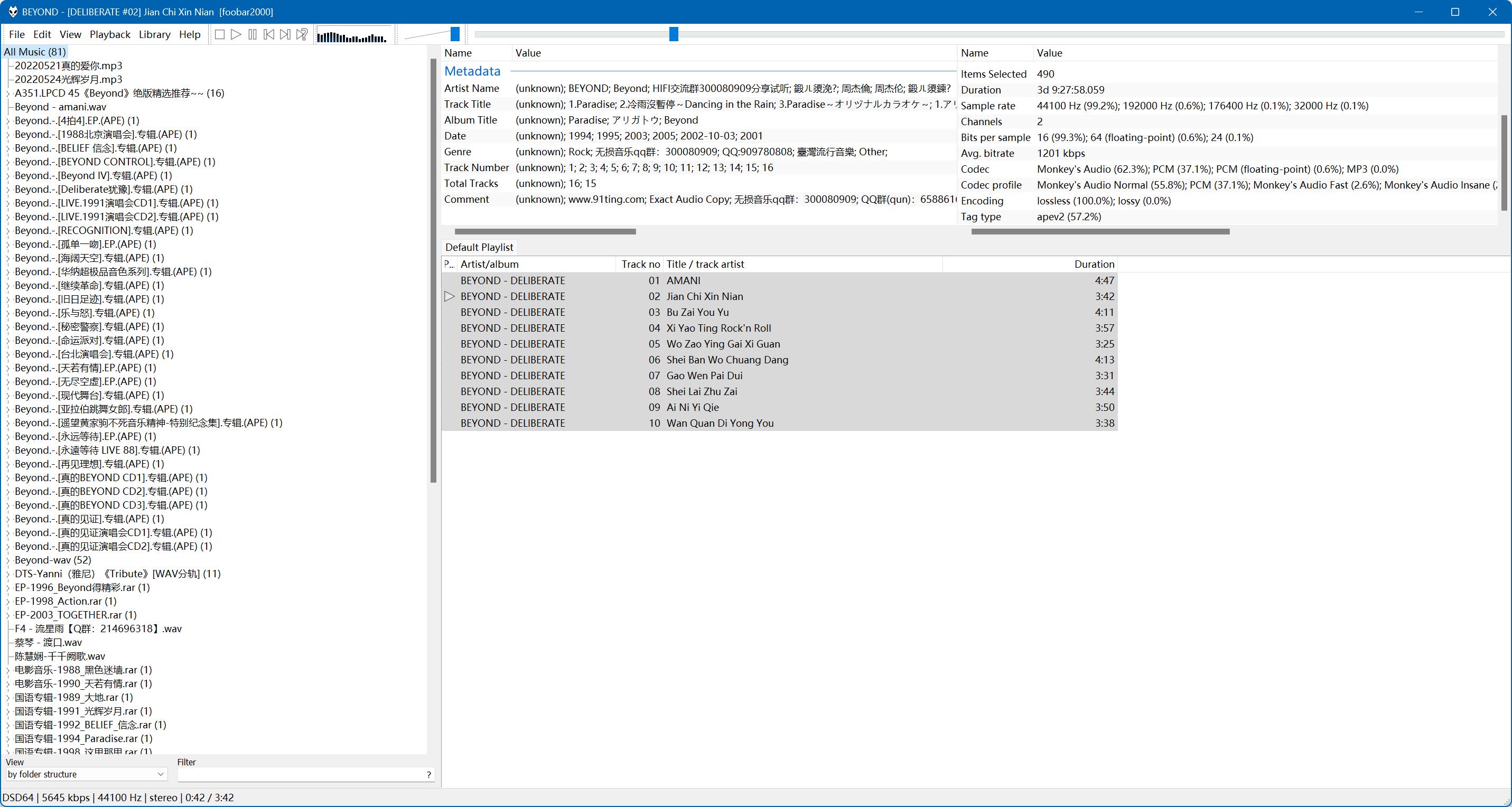Viewport: 1512px width, 807px height.
Task: Click the properties panel horizontal scrollbar
Action: pyautogui.click(x=1100, y=231)
